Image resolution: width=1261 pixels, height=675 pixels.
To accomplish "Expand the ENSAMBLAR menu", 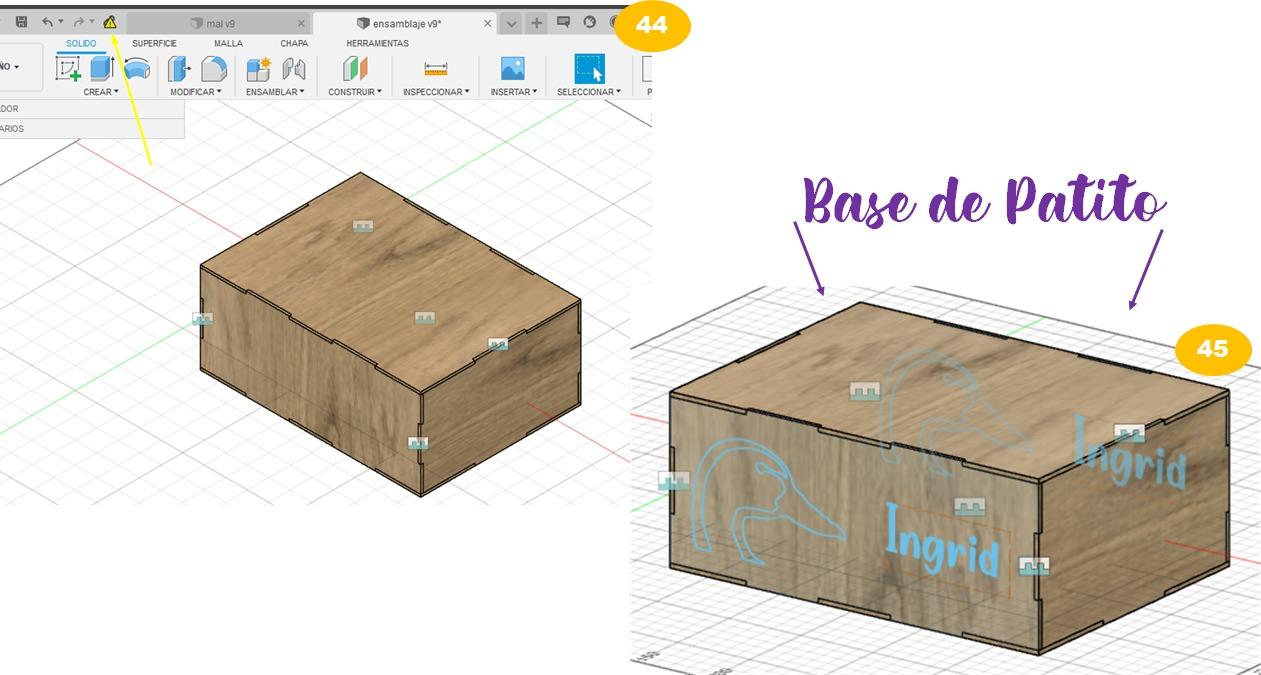I will click(x=275, y=92).
